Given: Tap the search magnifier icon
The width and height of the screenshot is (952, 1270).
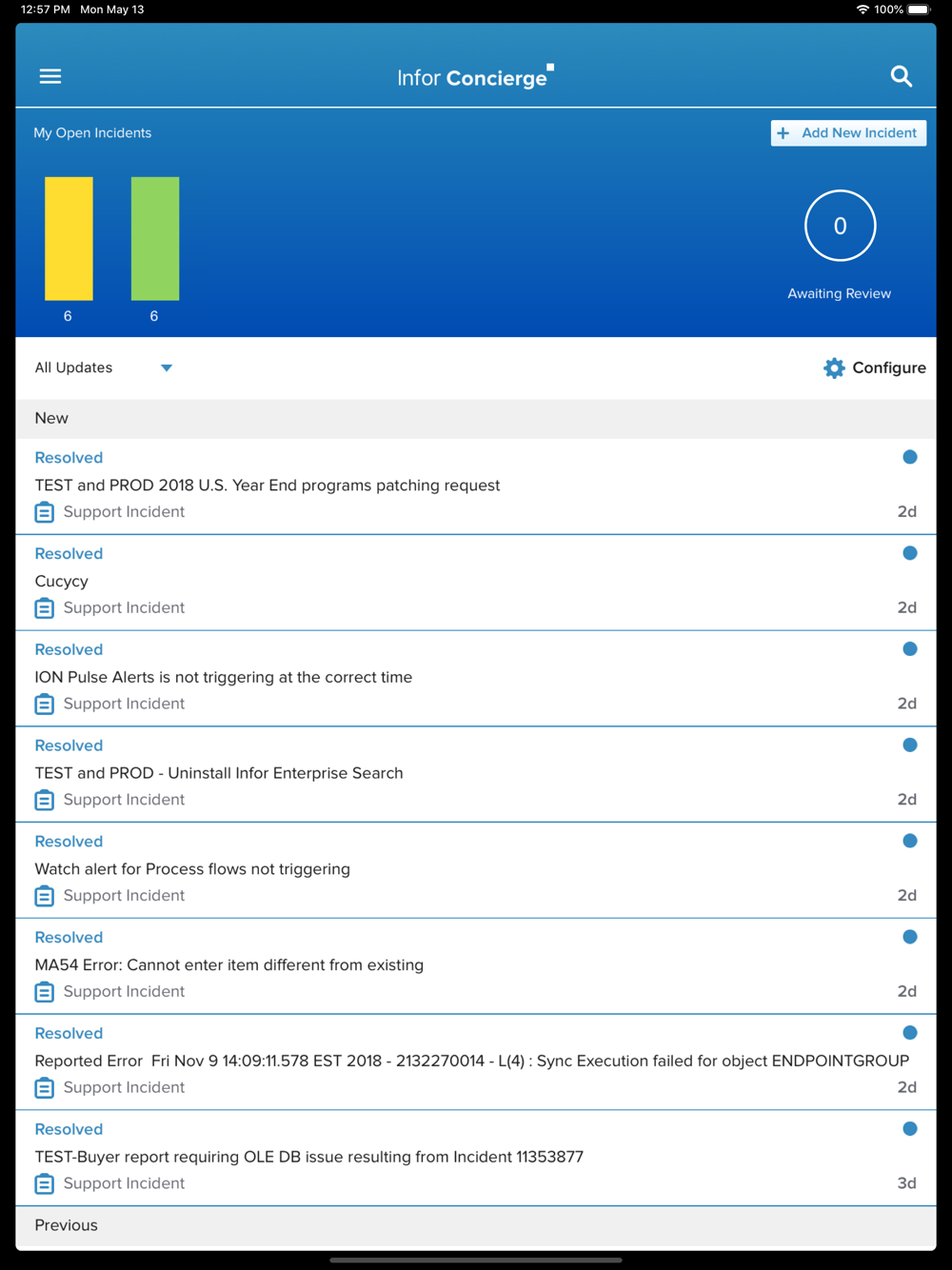Looking at the screenshot, I should tap(901, 76).
